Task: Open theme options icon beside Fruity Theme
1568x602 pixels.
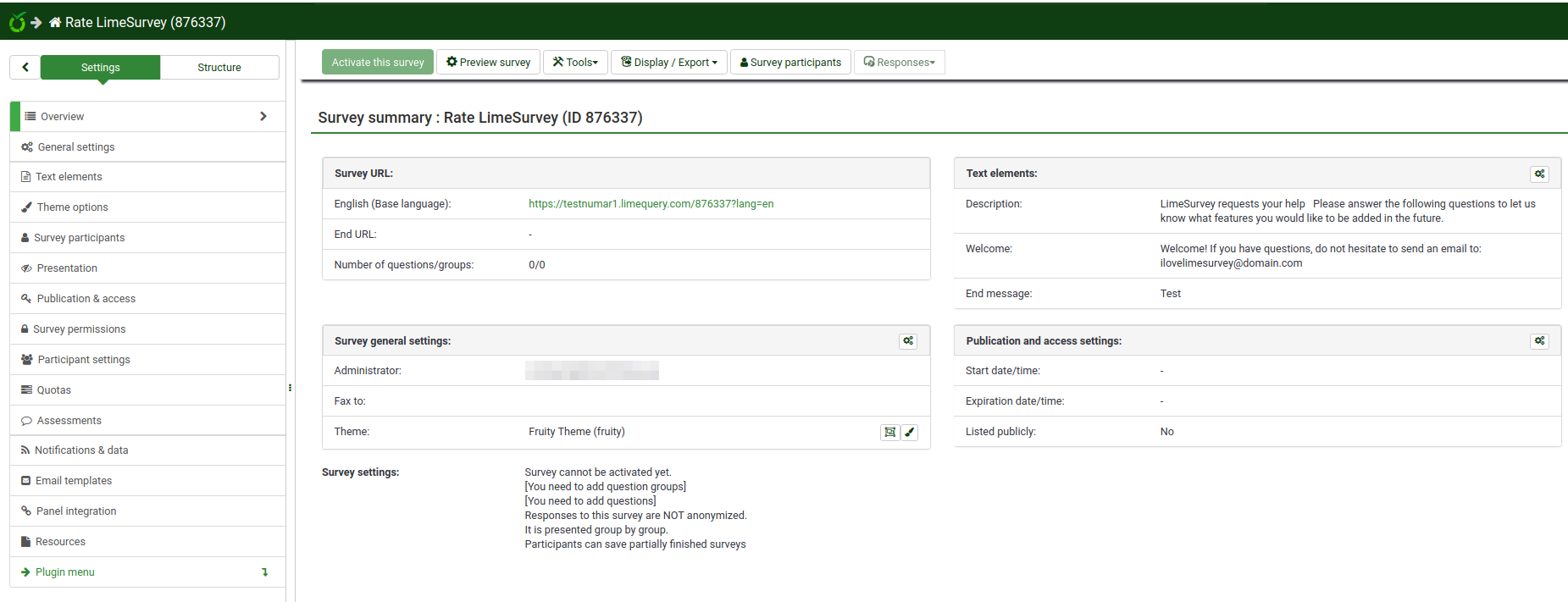Action: pos(889,432)
